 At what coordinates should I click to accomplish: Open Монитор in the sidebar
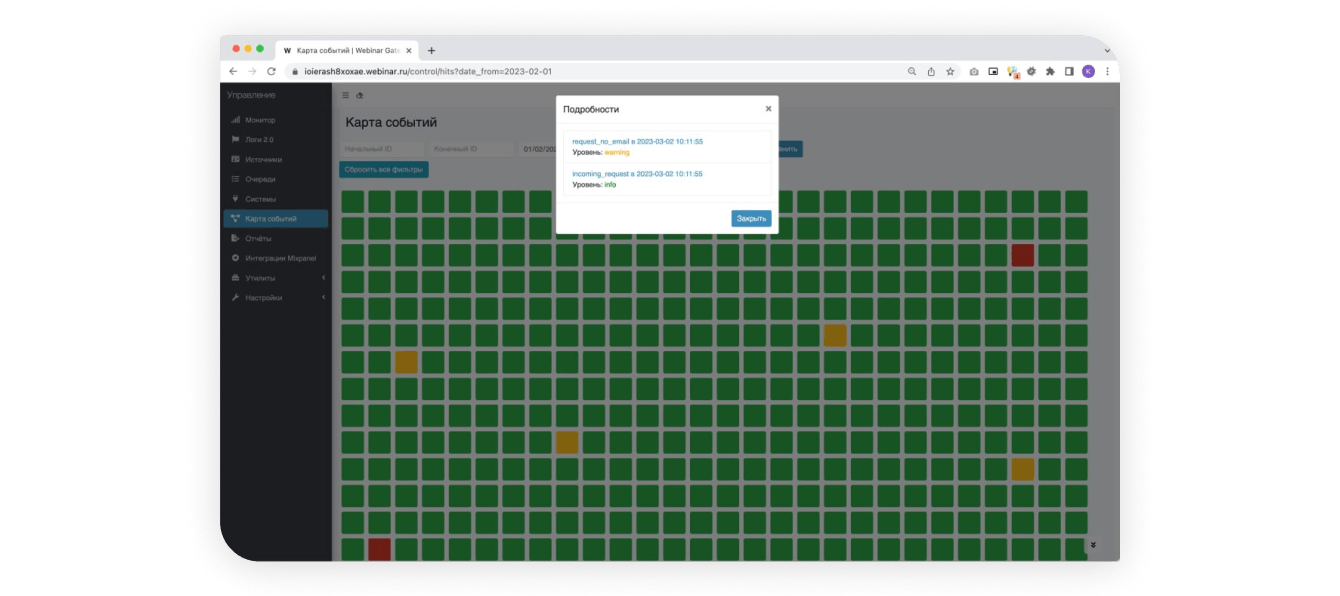point(260,120)
